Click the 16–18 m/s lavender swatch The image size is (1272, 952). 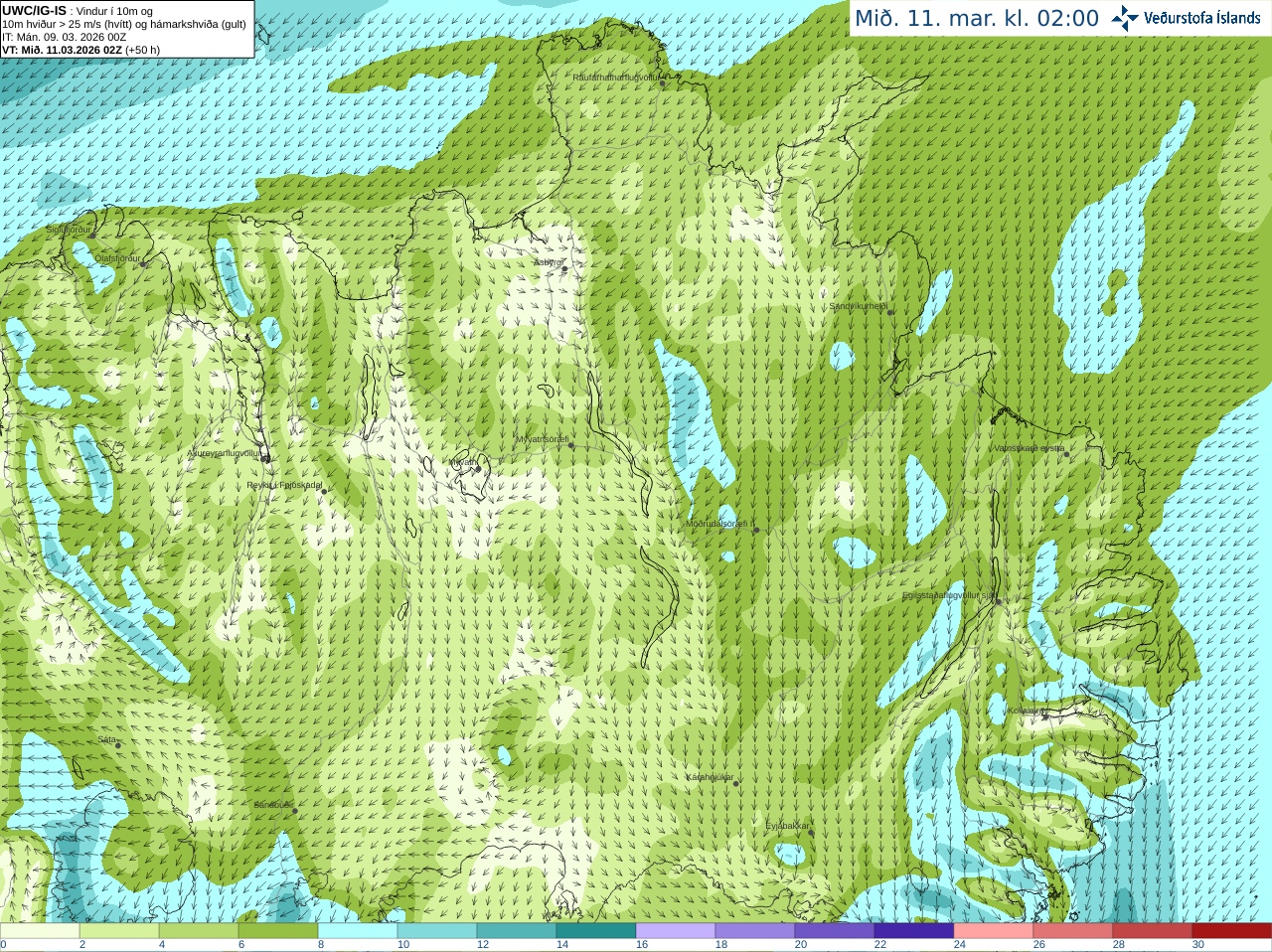(676, 931)
